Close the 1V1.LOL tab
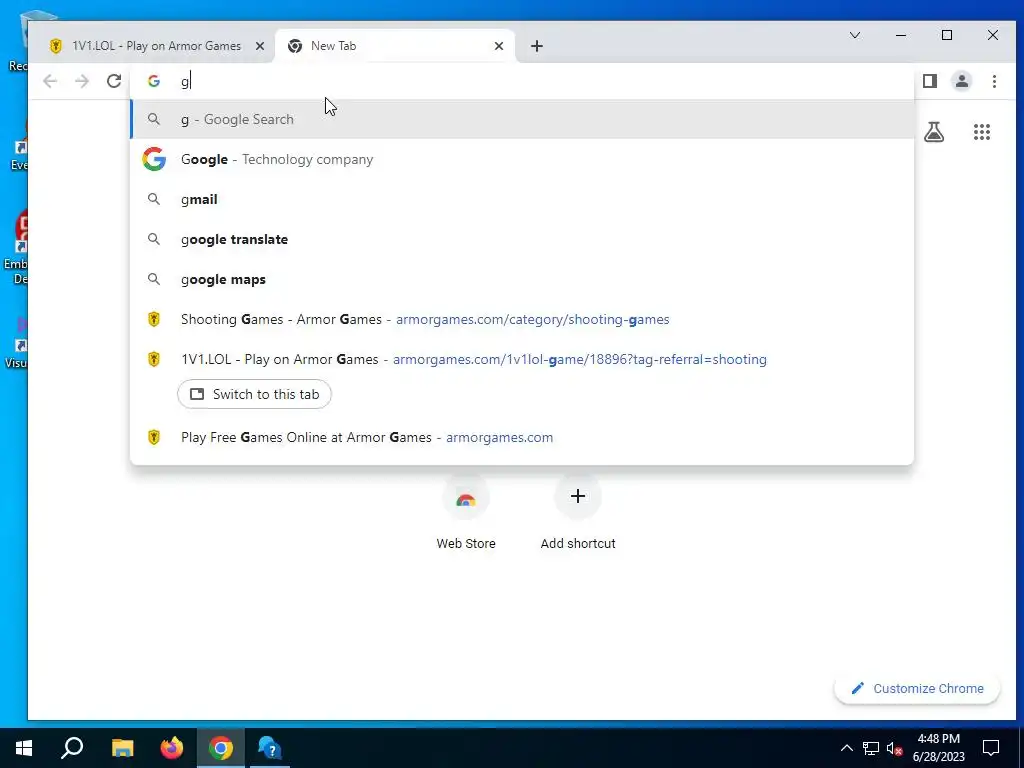This screenshot has width=1024, height=768. pos(259,46)
